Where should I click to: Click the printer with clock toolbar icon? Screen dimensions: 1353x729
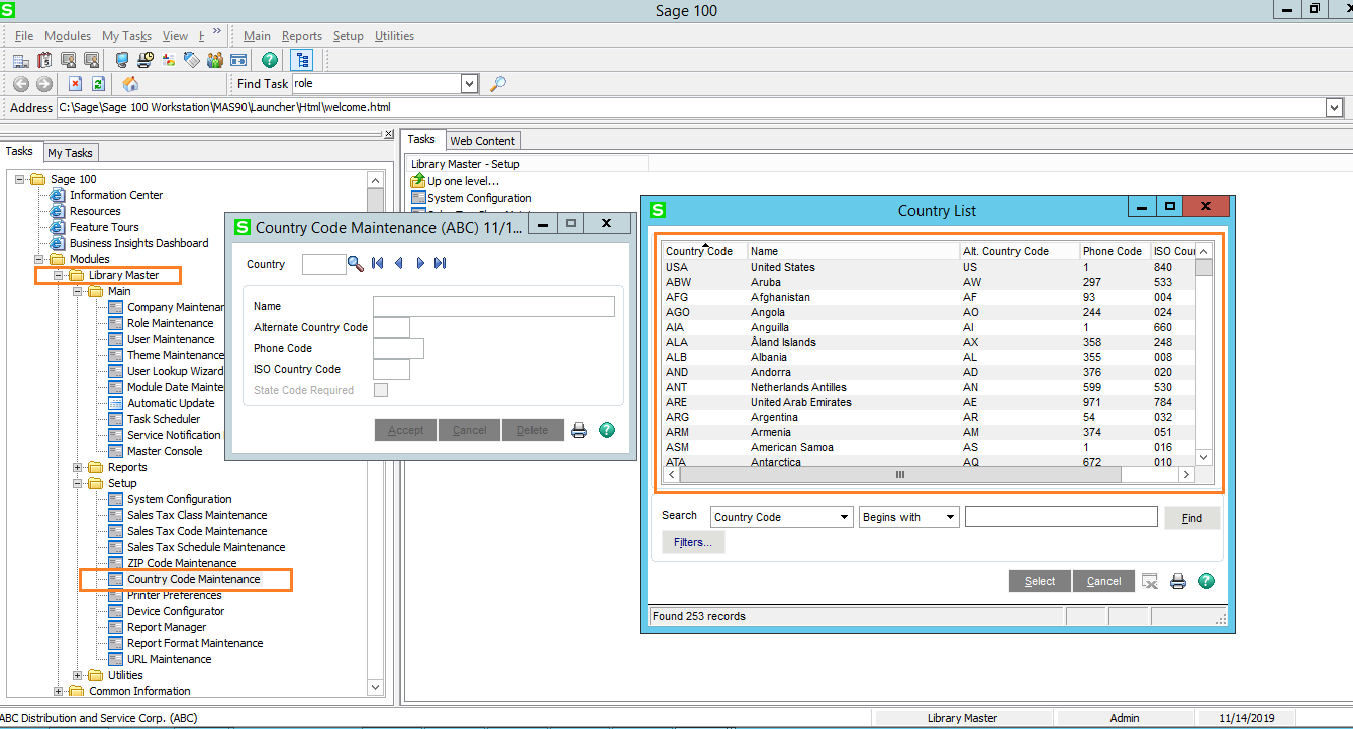coord(146,60)
